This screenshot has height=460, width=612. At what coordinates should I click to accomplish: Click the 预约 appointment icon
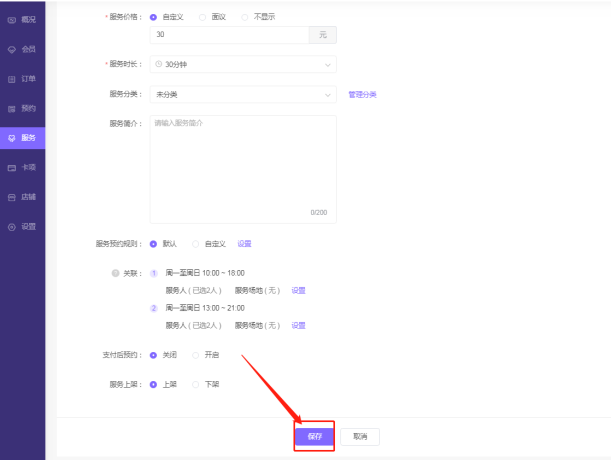pyautogui.click(x=12, y=109)
